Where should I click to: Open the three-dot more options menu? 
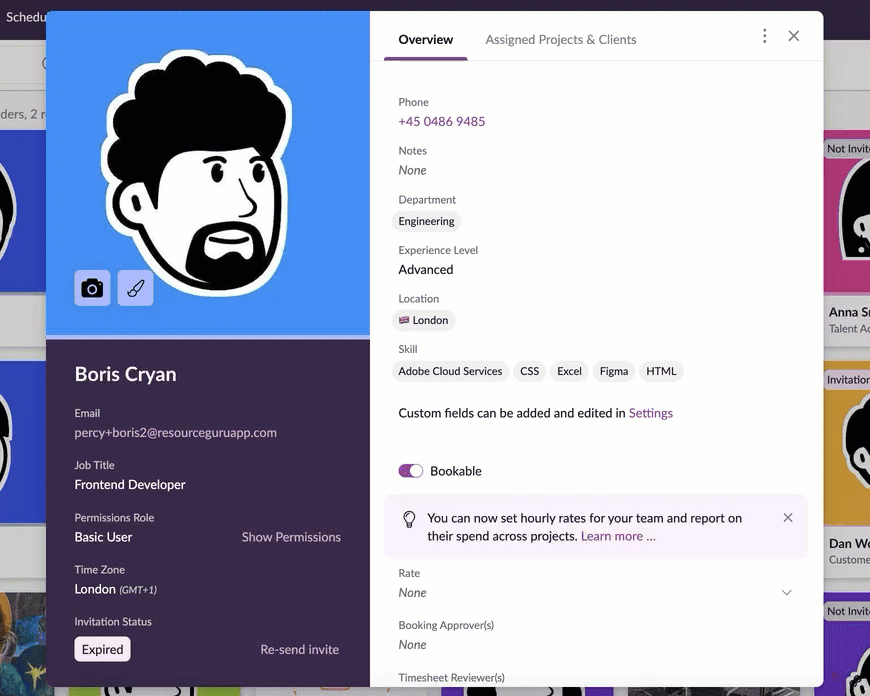click(x=765, y=36)
